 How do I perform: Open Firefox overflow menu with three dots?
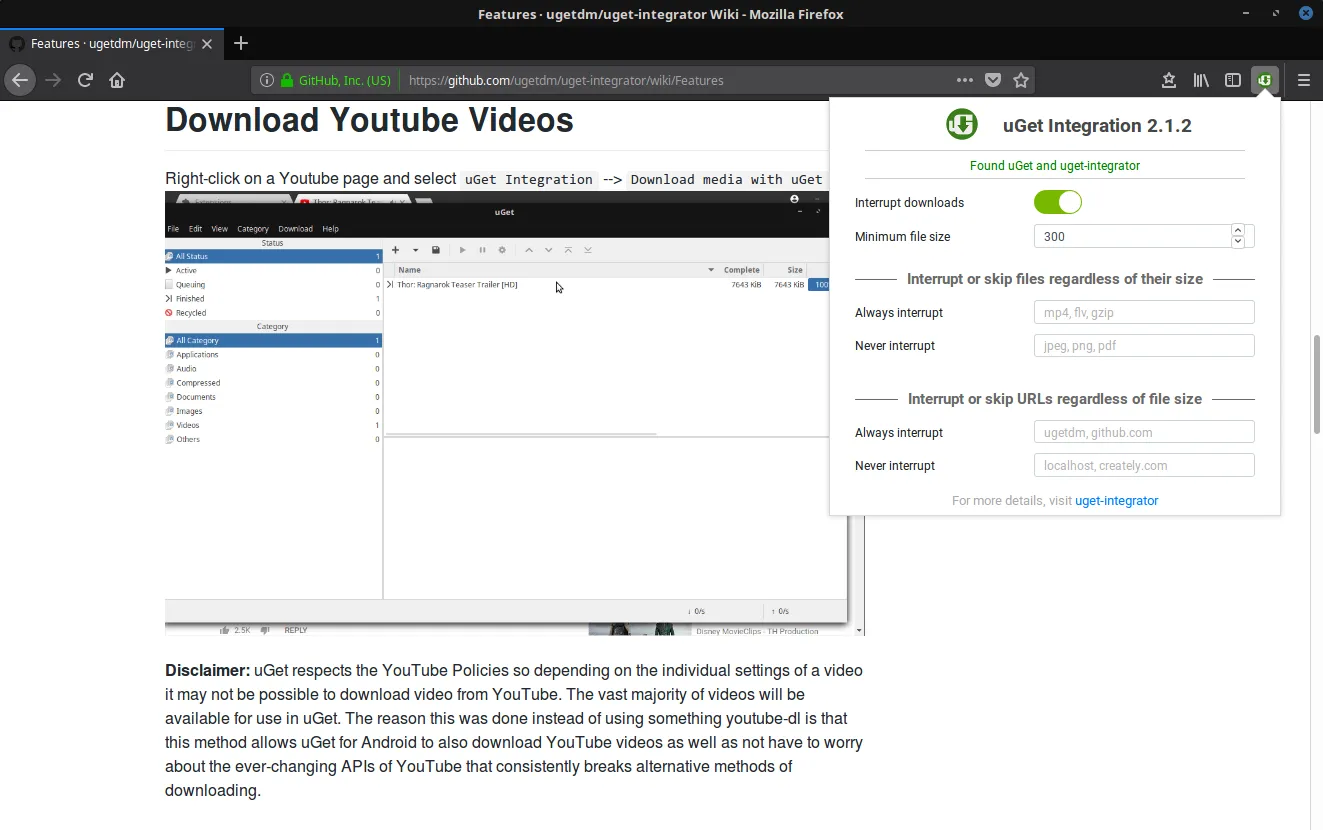tap(964, 79)
